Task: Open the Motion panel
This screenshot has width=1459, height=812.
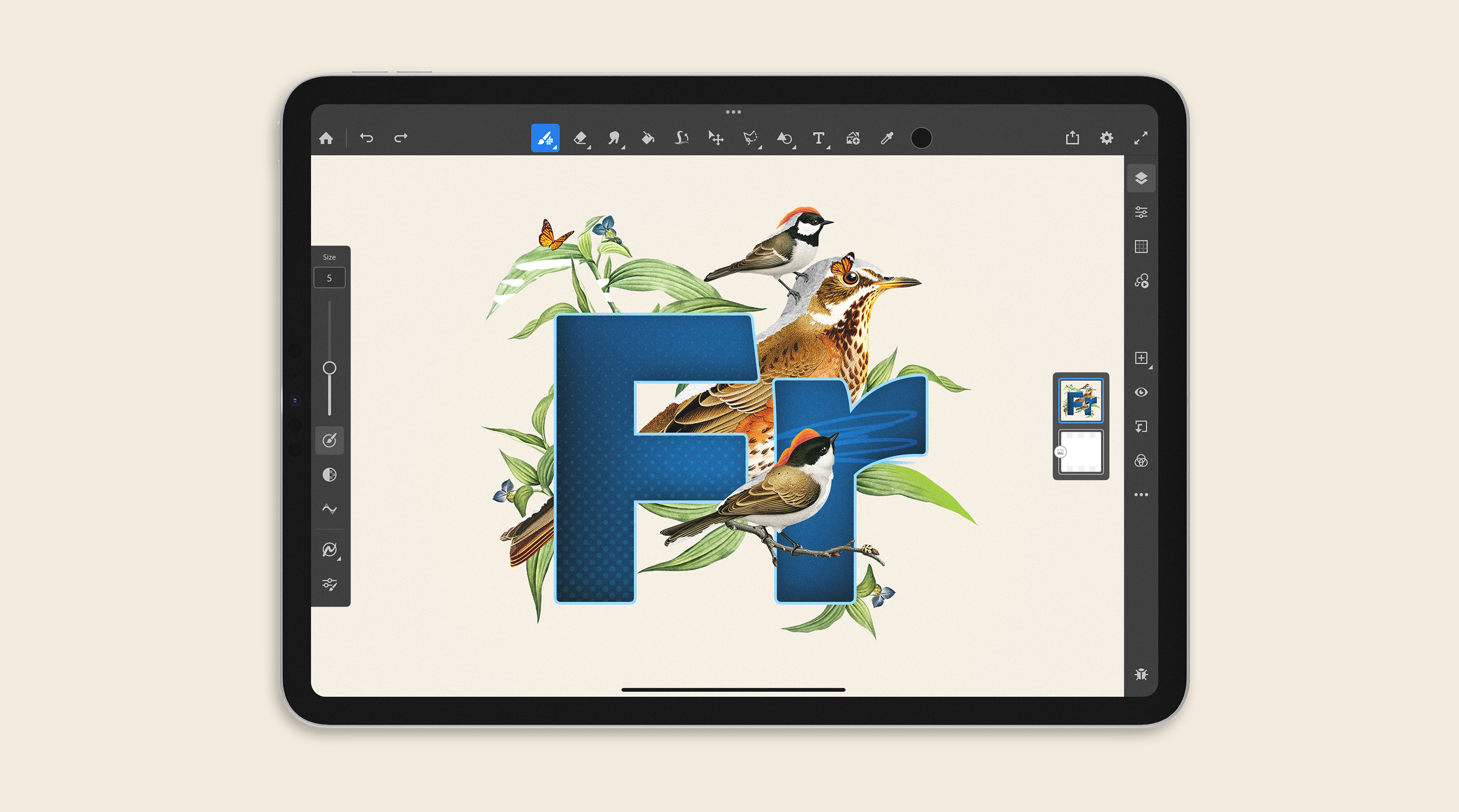Action: (x=1141, y=281)
